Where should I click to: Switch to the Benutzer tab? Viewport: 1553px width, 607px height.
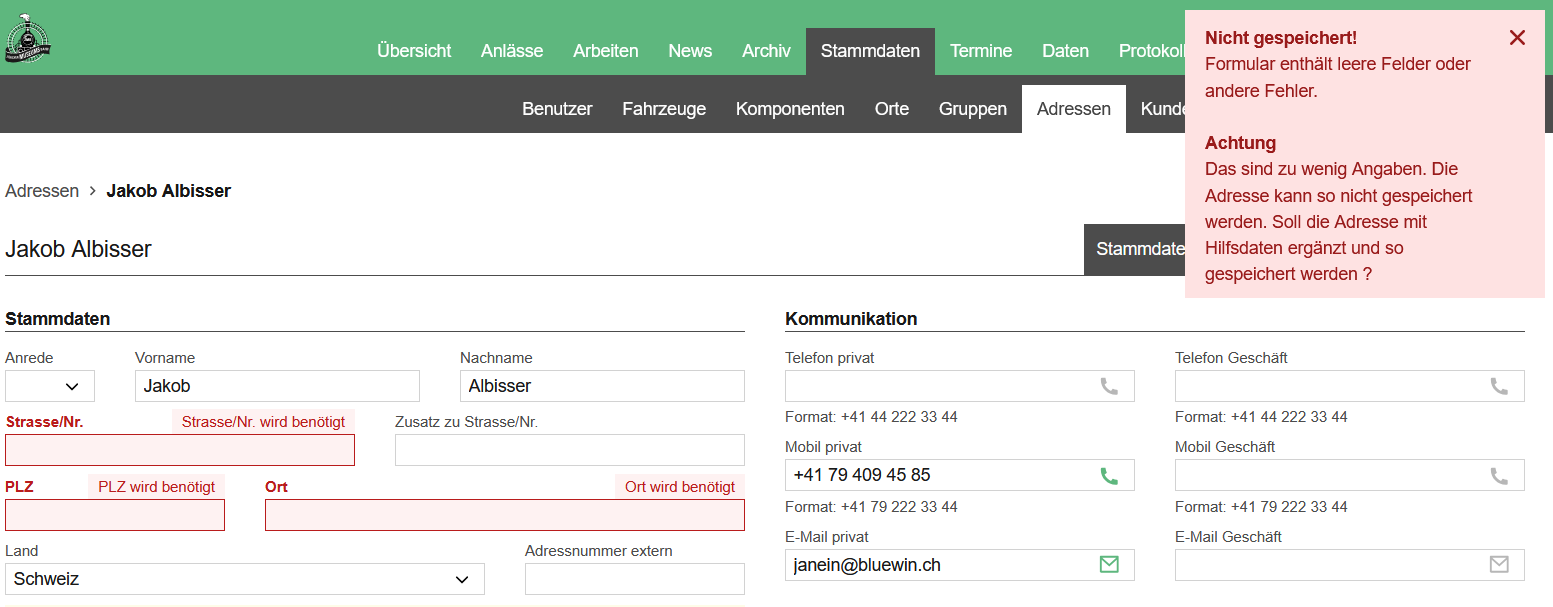coord(557,108)
